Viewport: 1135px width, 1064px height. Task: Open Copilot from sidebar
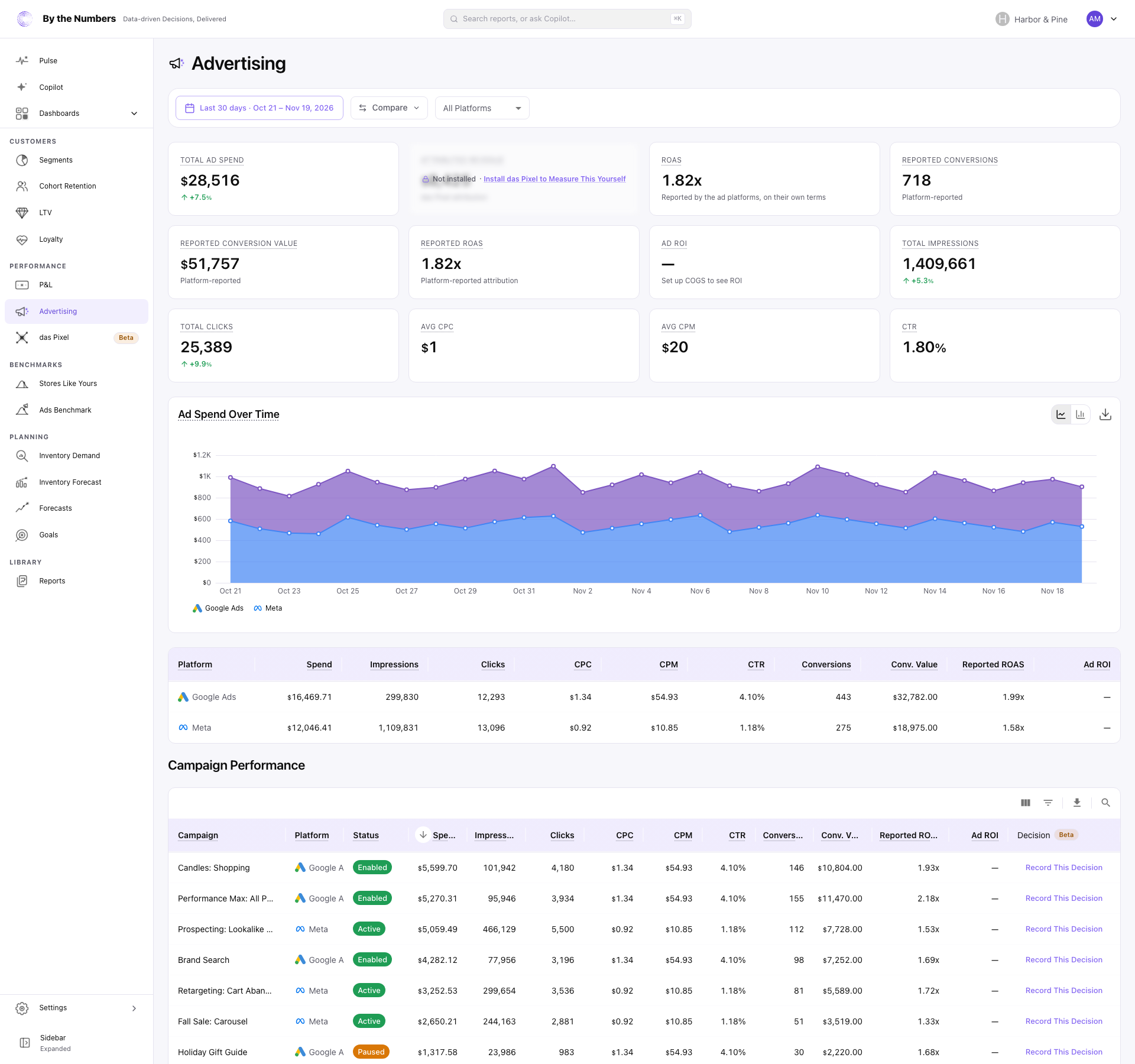76,87
